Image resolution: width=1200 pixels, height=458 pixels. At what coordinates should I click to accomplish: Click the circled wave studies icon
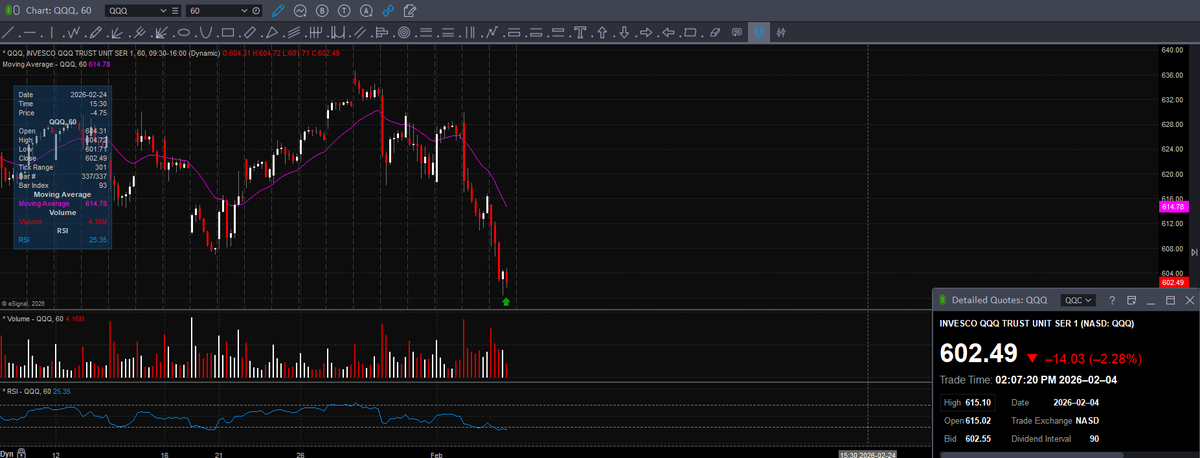299,10
